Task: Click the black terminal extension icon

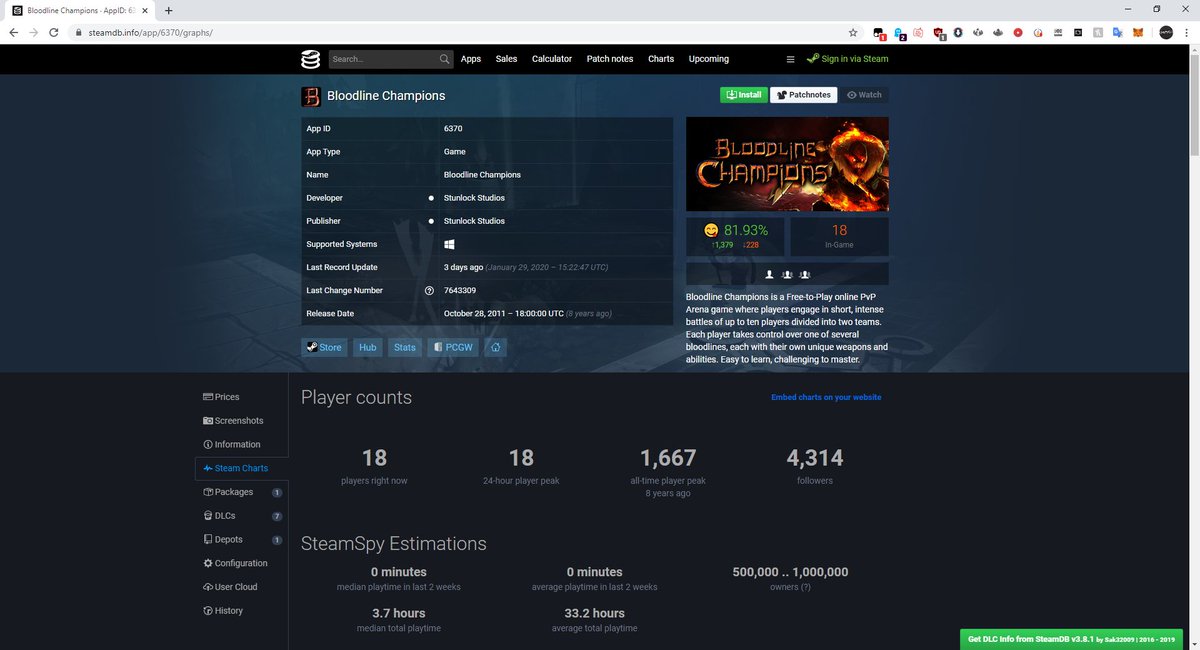Action: pos(1078,32)
